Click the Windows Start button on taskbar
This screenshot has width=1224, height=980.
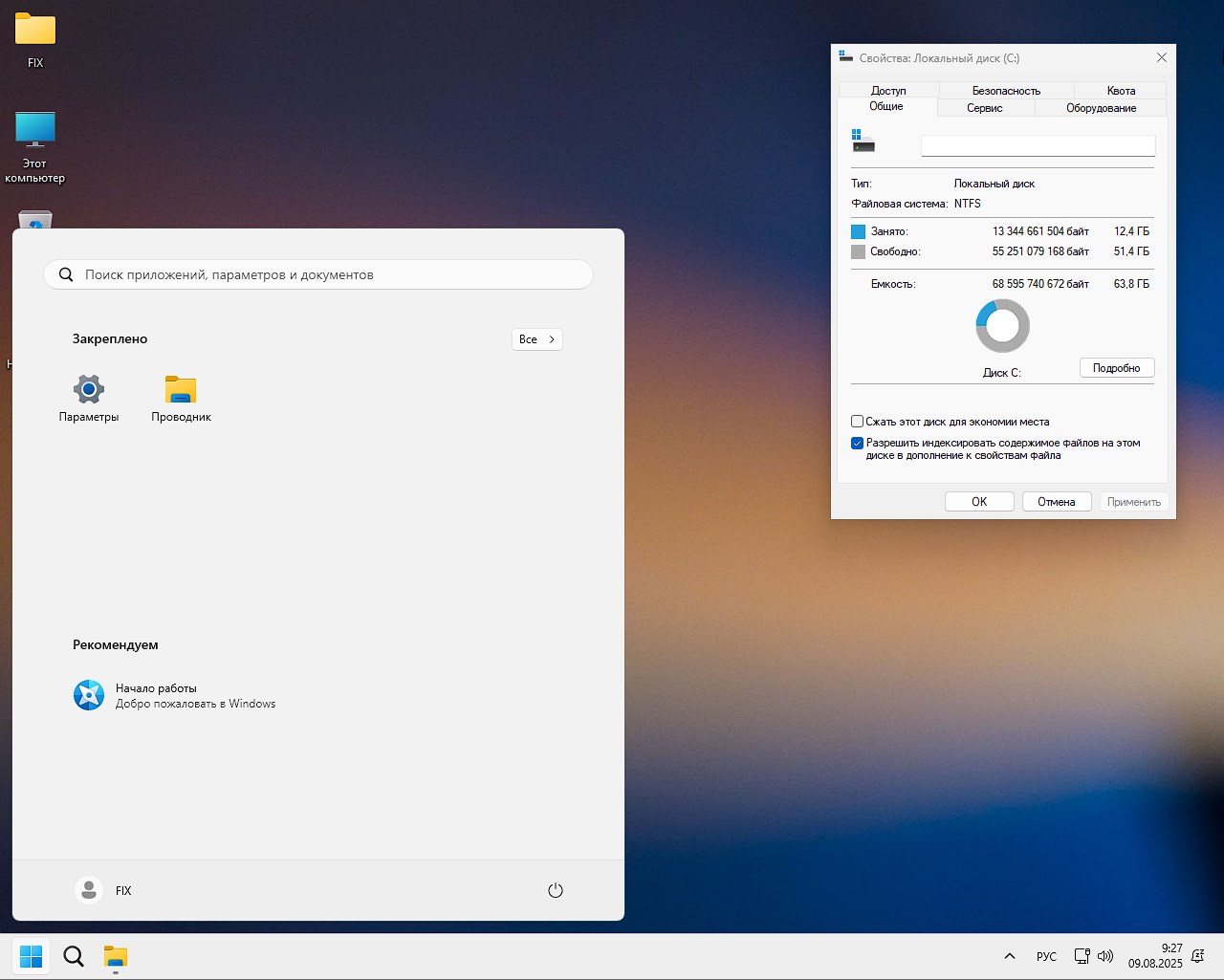tap(32, 956)
